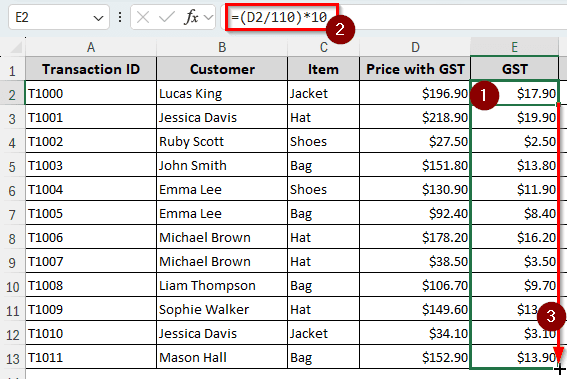Select cell containing T1006

click(x=91, y=237)
